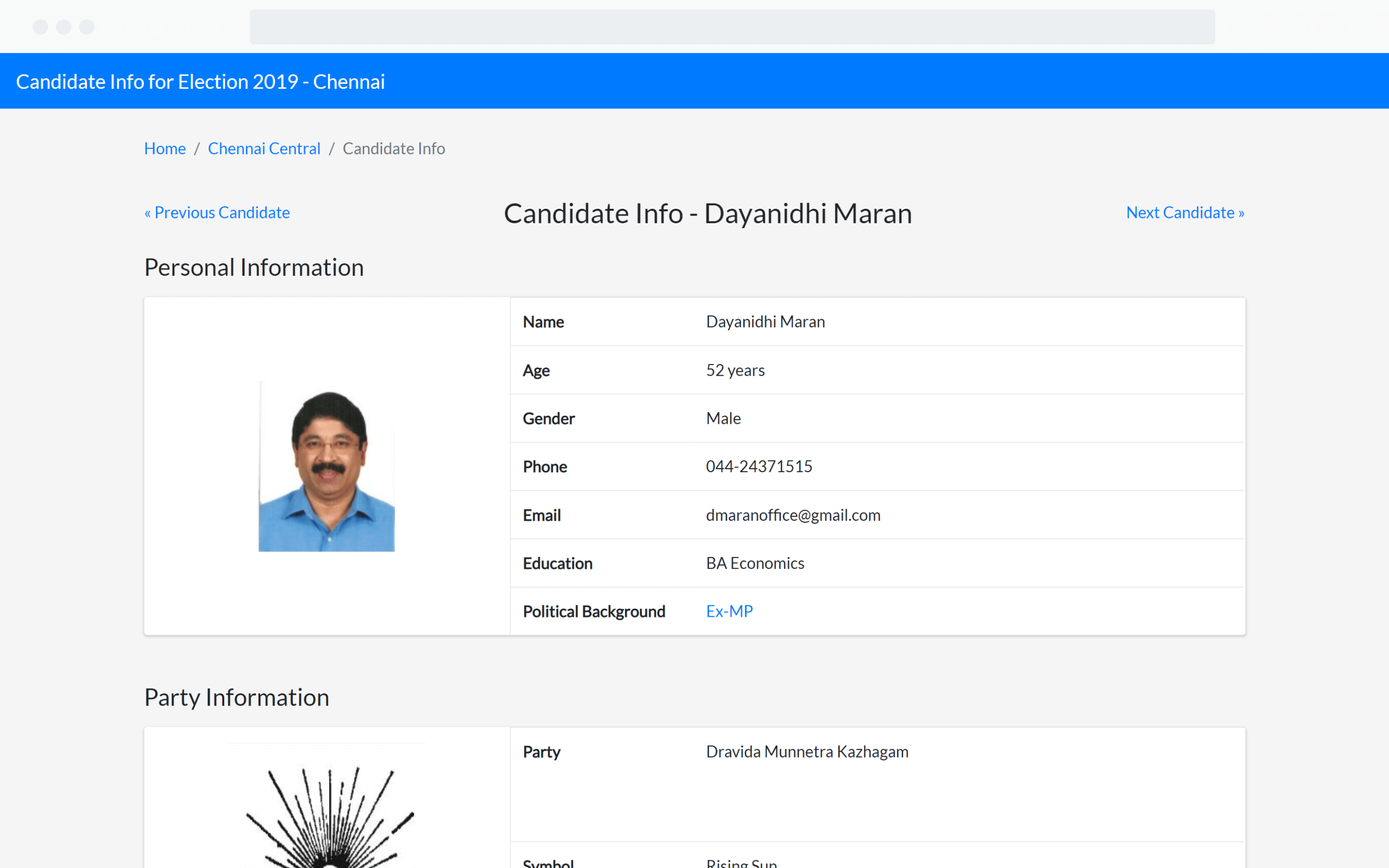Click the blue header site title

pyautogui.click(x=200, y=81)
